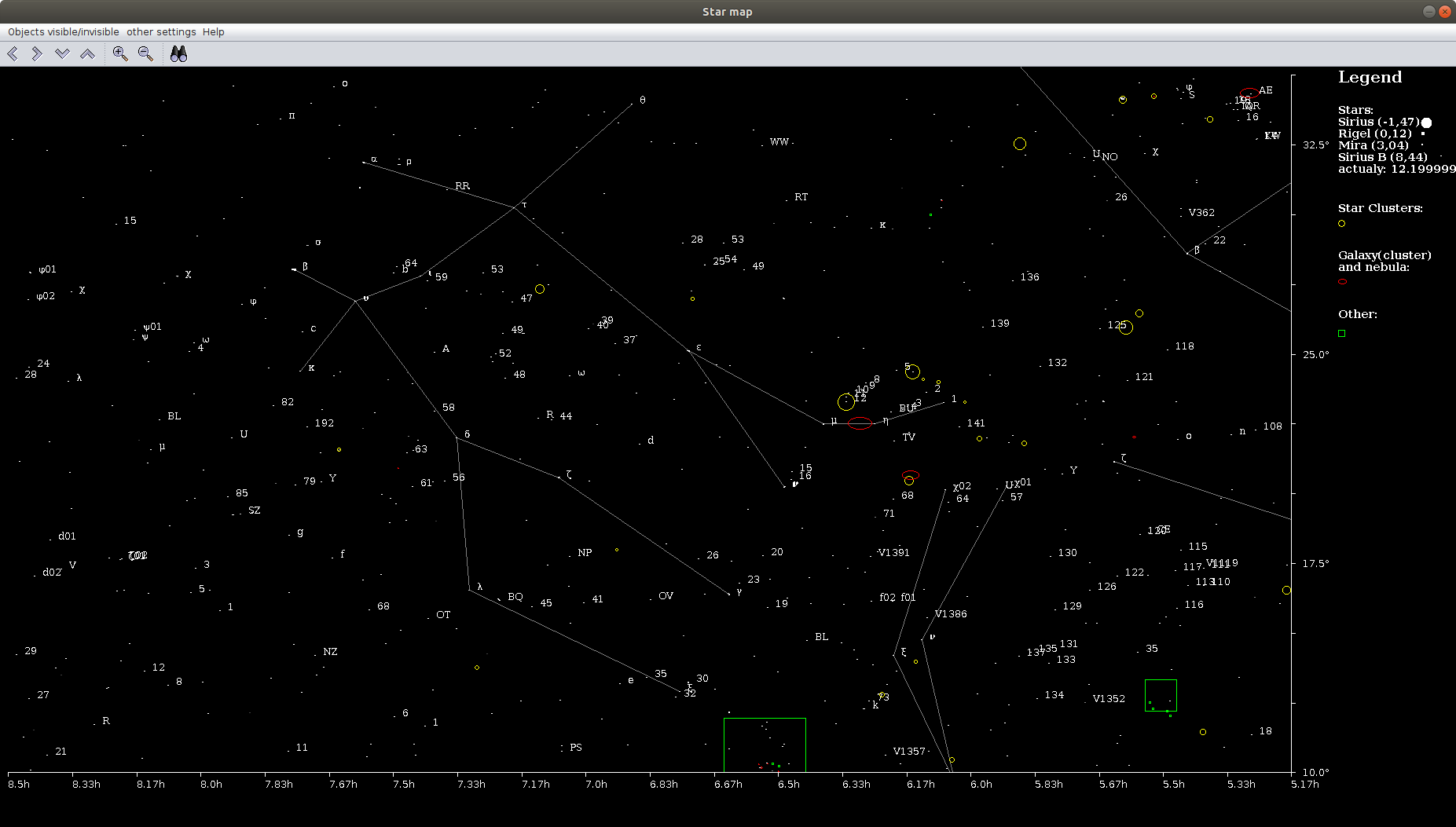This screenshot has height=827, width=1456.
Task: Click the large yellow circle left of NO
Action: coord(1020,144)
